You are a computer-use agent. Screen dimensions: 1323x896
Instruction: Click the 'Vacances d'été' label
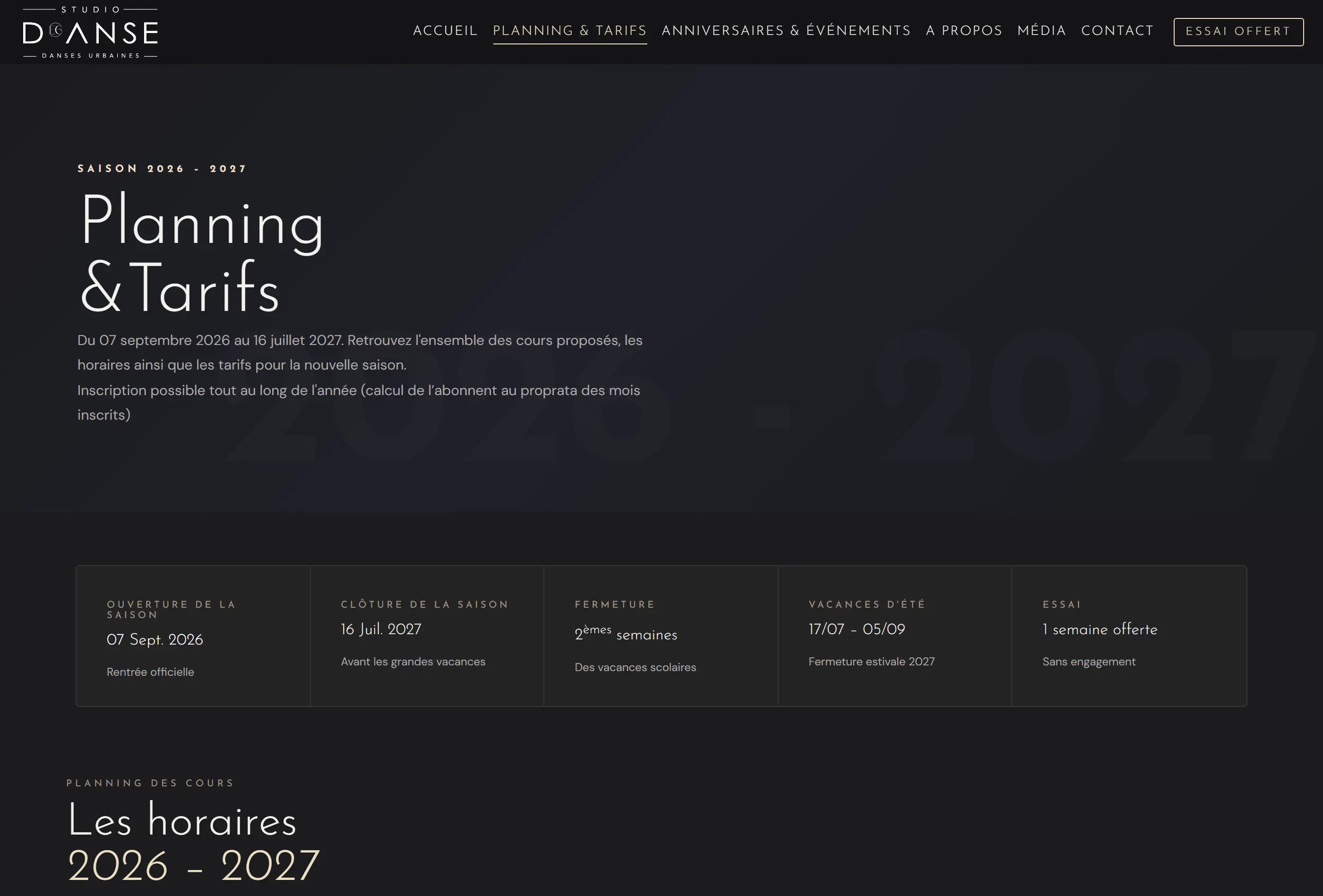(867, 604)
